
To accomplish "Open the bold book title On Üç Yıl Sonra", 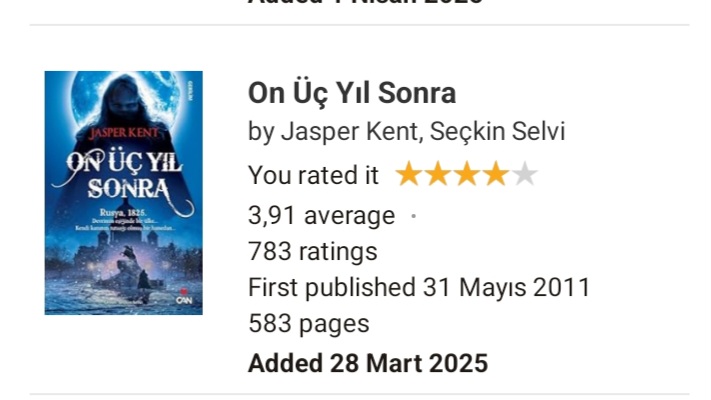I will click(351, 93).
